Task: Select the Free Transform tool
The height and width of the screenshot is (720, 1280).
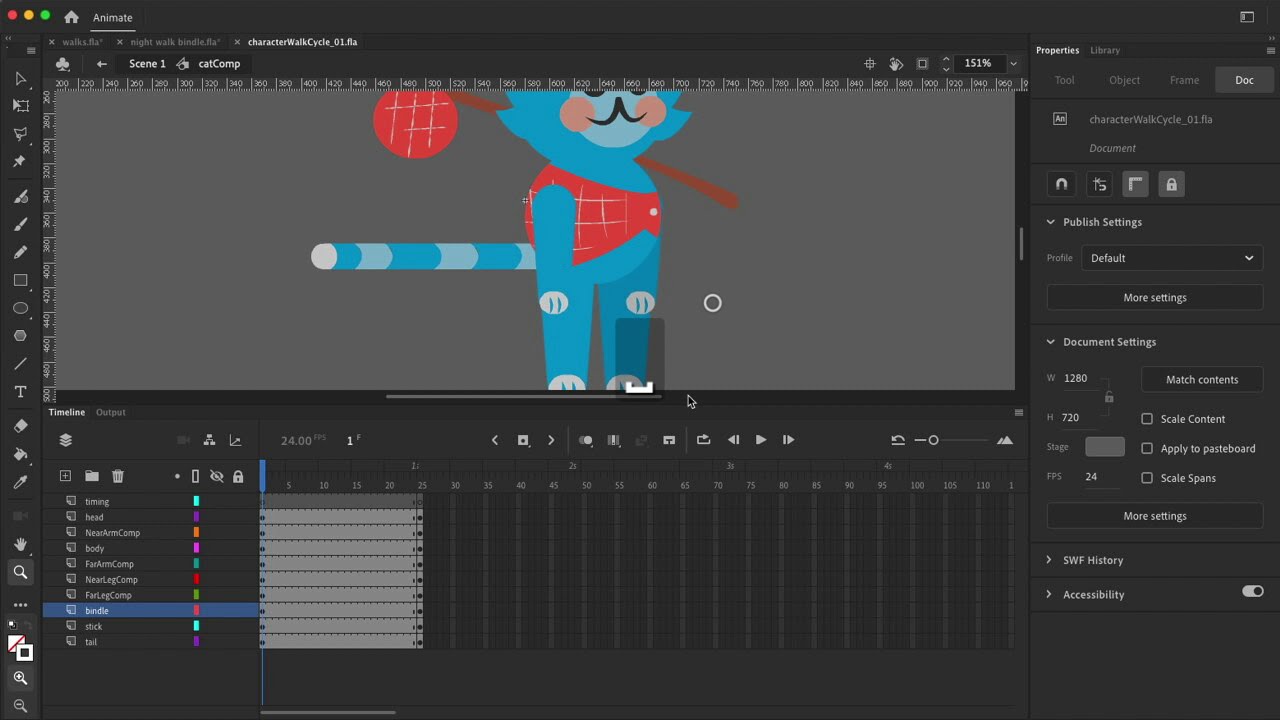Action: click(20, 105)
